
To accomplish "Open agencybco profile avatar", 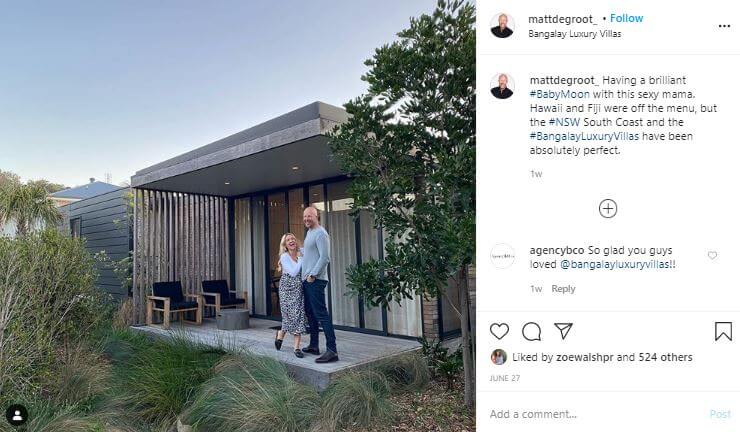I will (503, 256).
